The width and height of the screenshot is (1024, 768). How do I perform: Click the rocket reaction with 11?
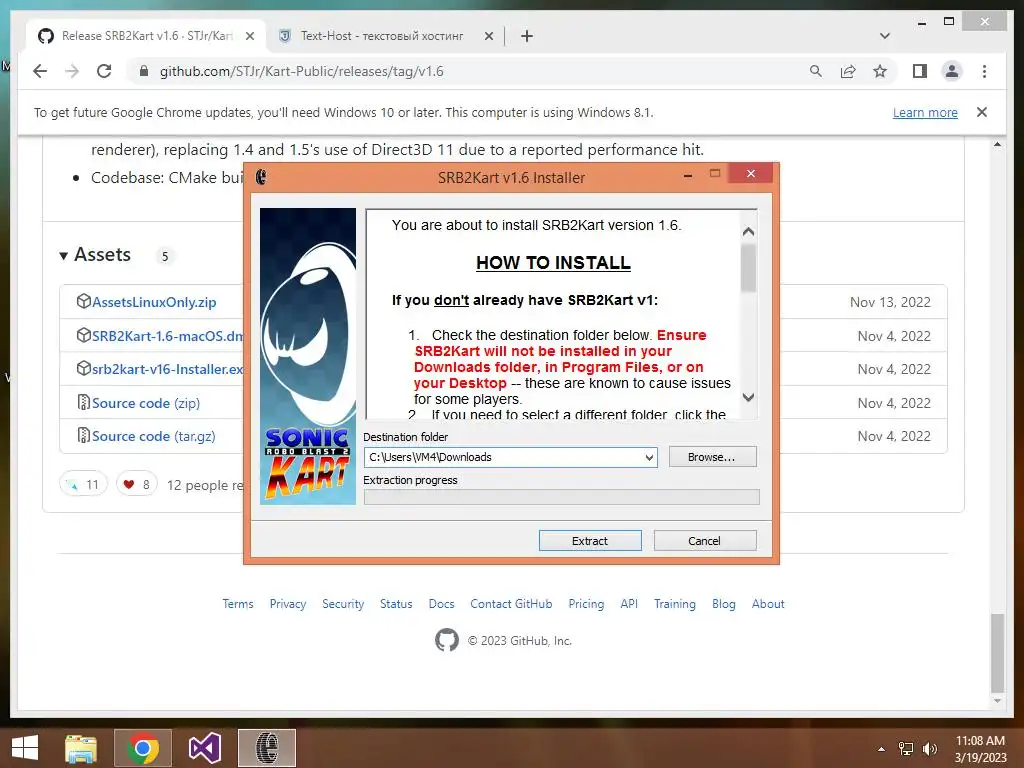(84, 485)
